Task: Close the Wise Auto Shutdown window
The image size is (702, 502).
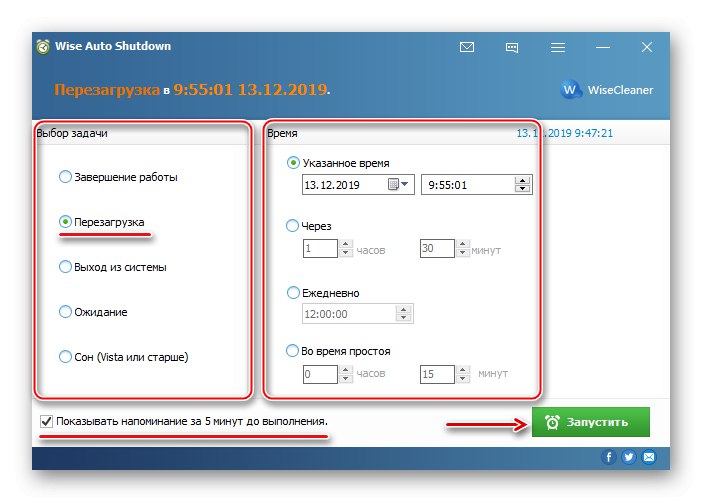Action: [646, 47]
